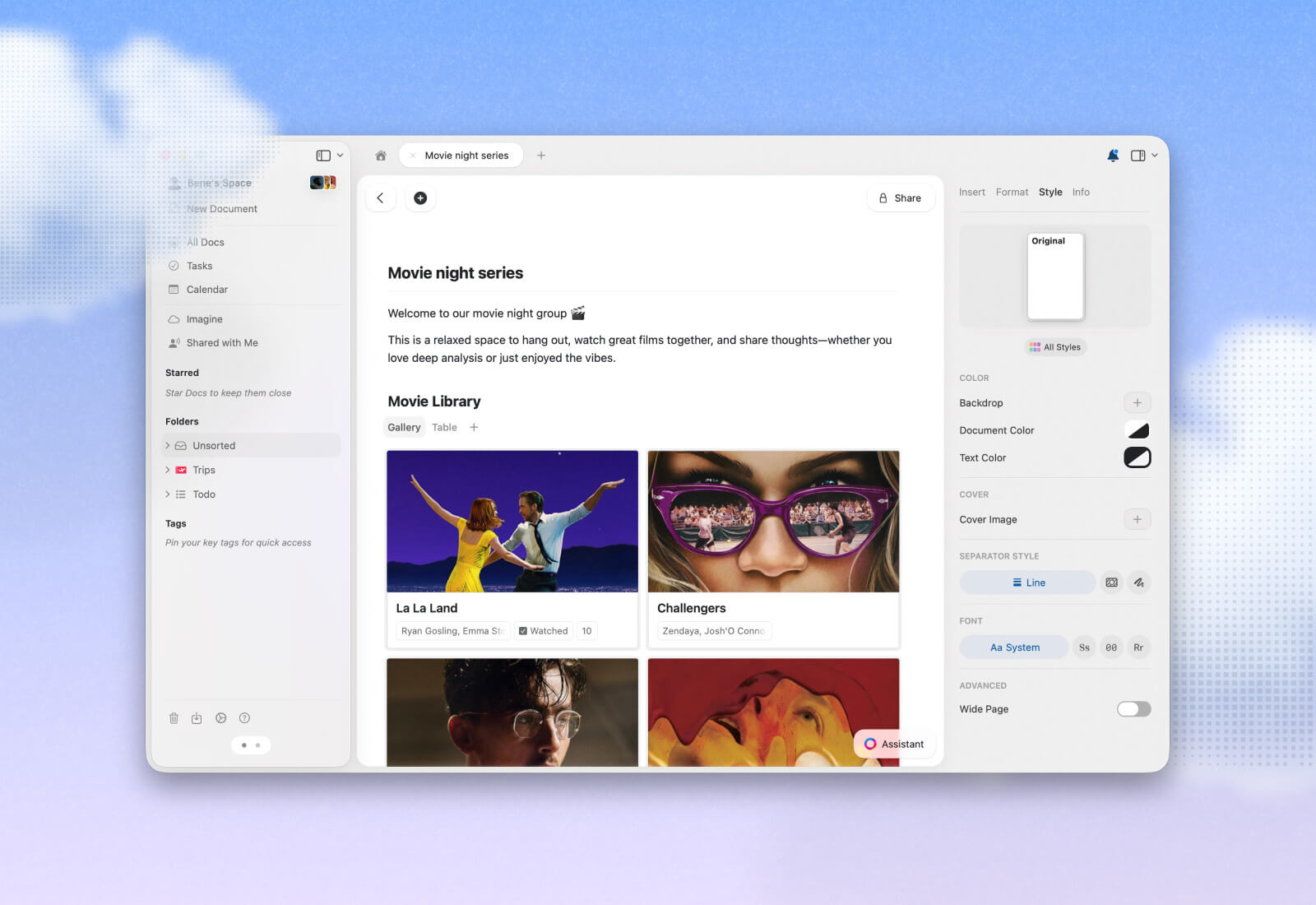Switch to the Format tab
Image resolution: width=1316 pixels, height=905 pixels.
(x=1012, y=193)
